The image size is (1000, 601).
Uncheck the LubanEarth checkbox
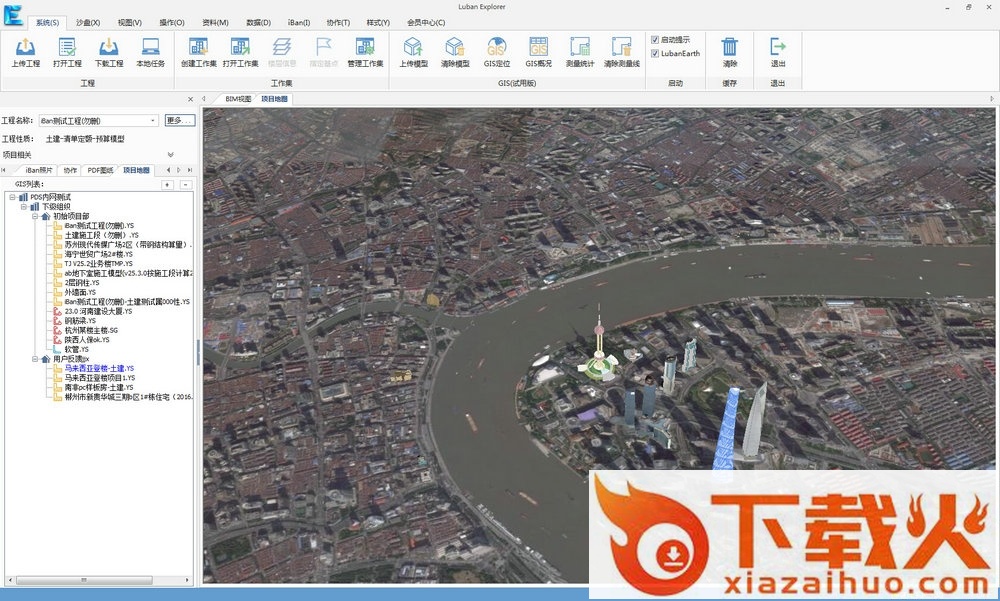click(655, 54)
